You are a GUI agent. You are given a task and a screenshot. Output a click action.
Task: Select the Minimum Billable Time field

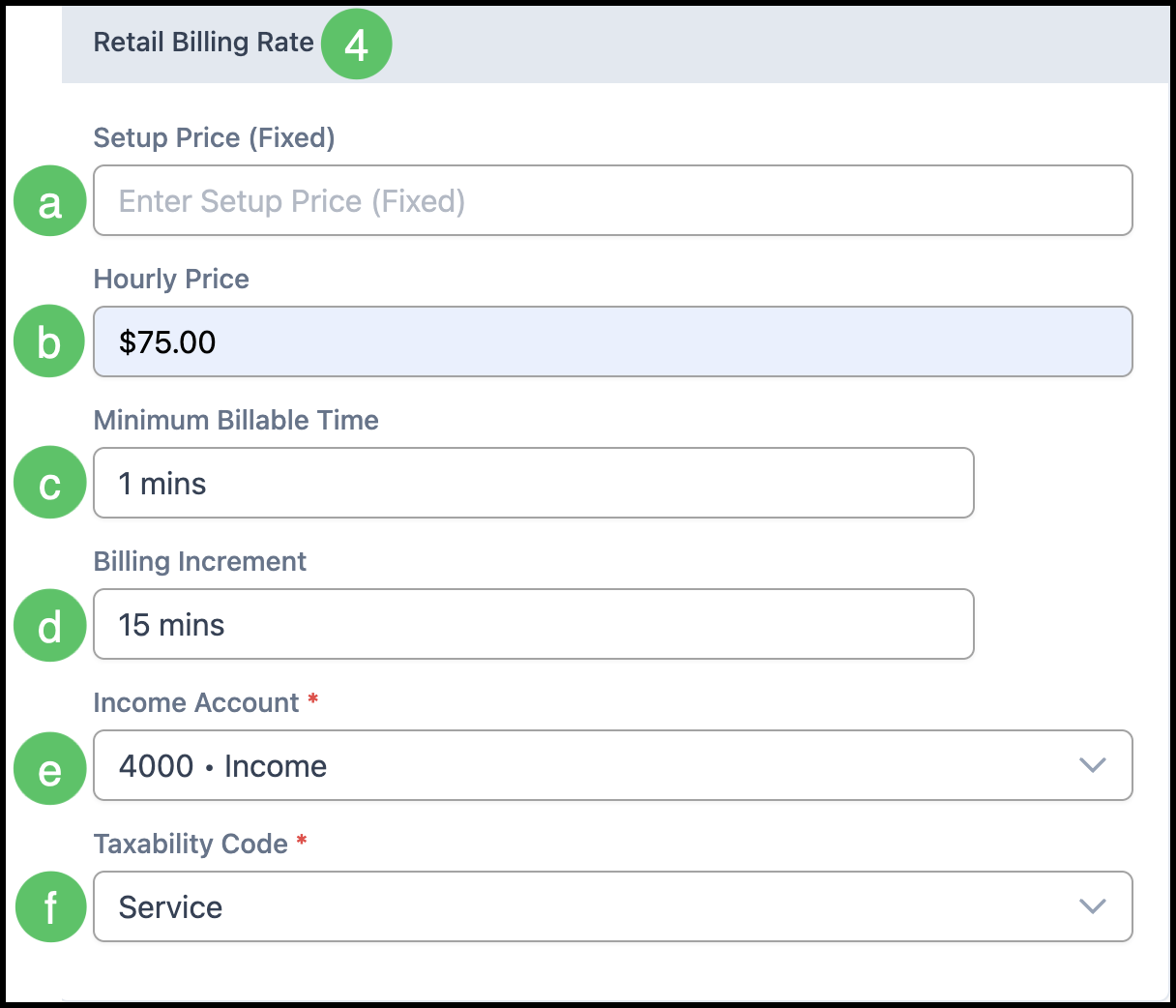(x=533, y=483)
